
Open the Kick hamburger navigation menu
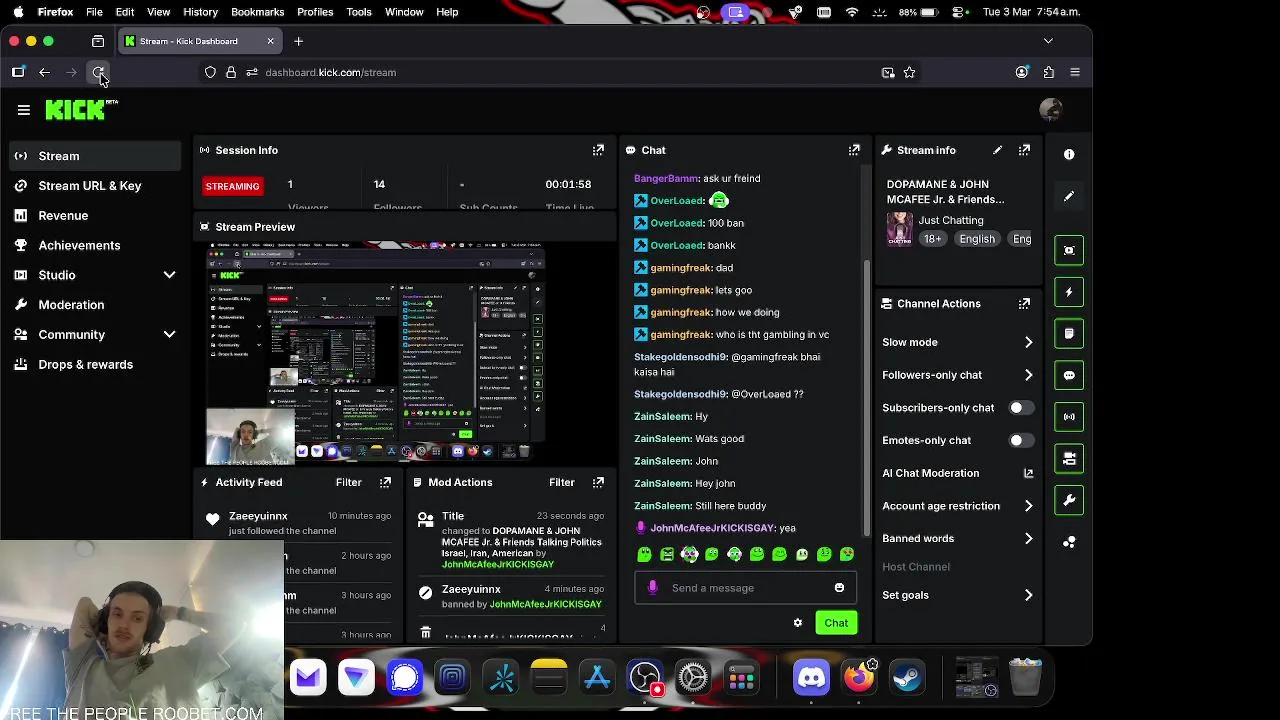click(x=24, y=110)
